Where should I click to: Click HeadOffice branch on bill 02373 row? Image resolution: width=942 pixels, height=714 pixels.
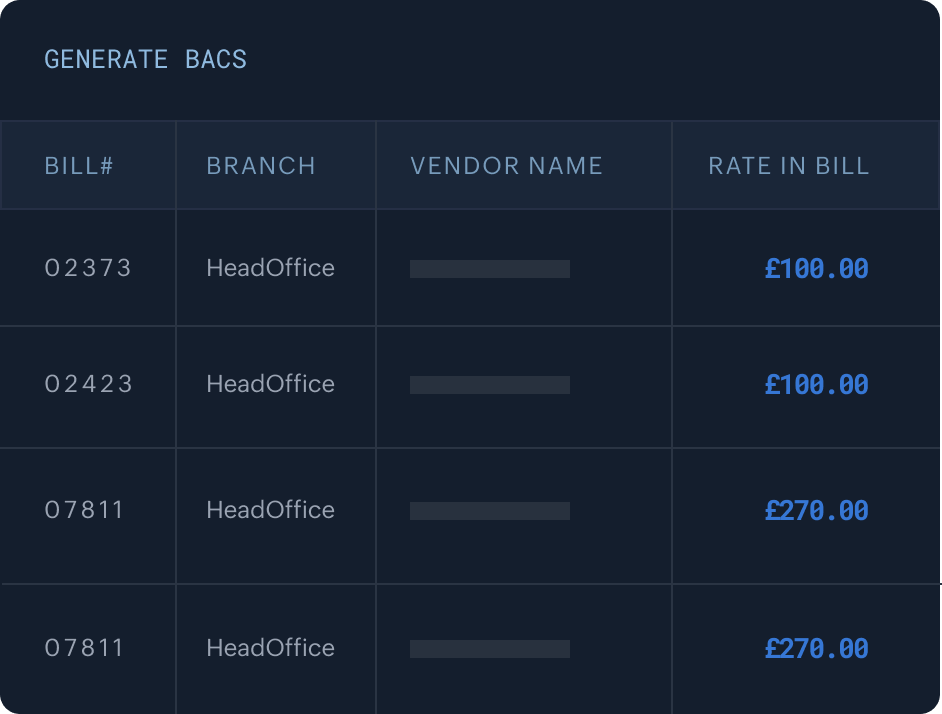click(x=270, y=268)
